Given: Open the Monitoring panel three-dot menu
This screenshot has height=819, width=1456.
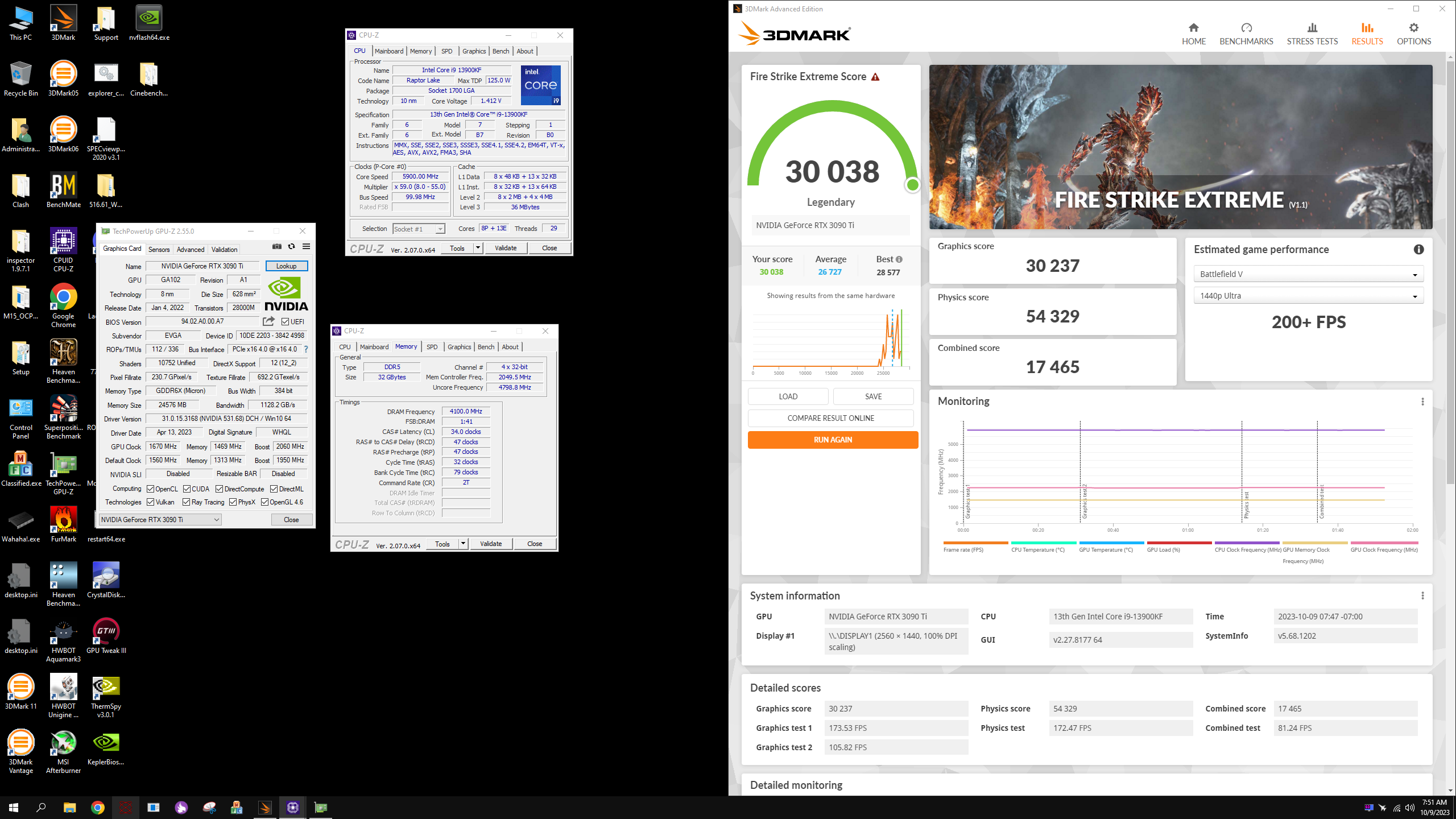Looking at the screenshot, I should pos(1422,402).
